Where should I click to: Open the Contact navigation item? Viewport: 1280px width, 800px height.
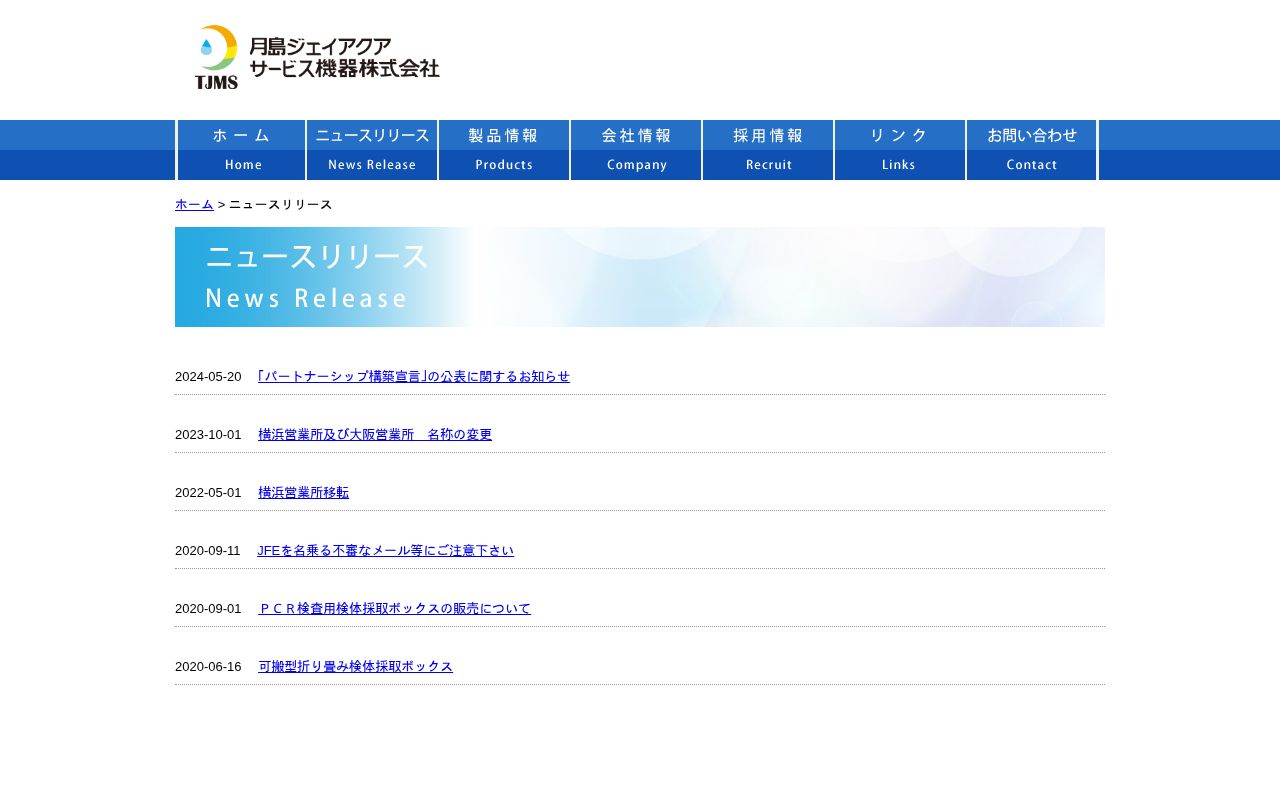click(1032, 150)
